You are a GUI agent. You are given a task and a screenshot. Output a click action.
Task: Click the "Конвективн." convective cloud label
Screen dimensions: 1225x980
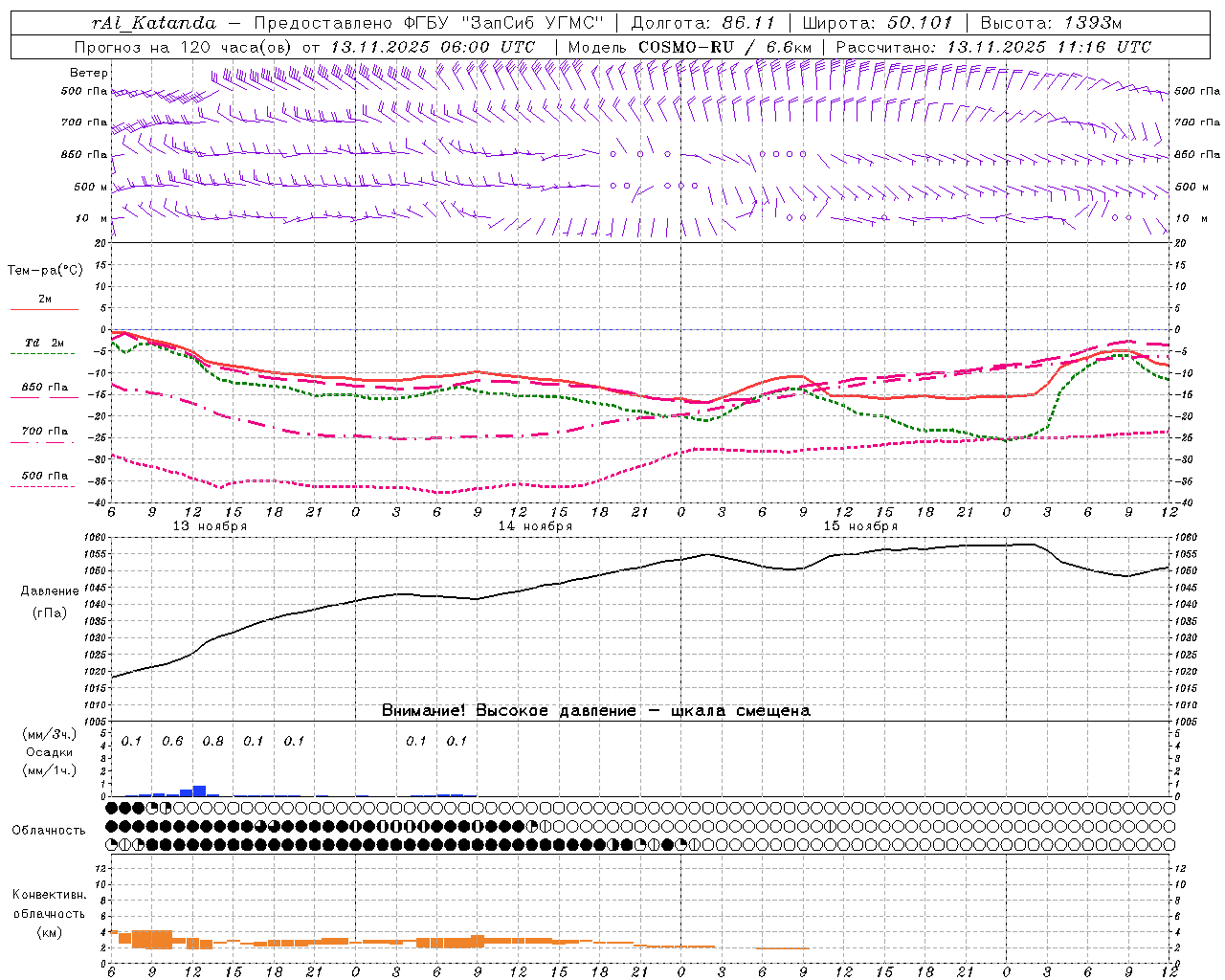[49, 895]
